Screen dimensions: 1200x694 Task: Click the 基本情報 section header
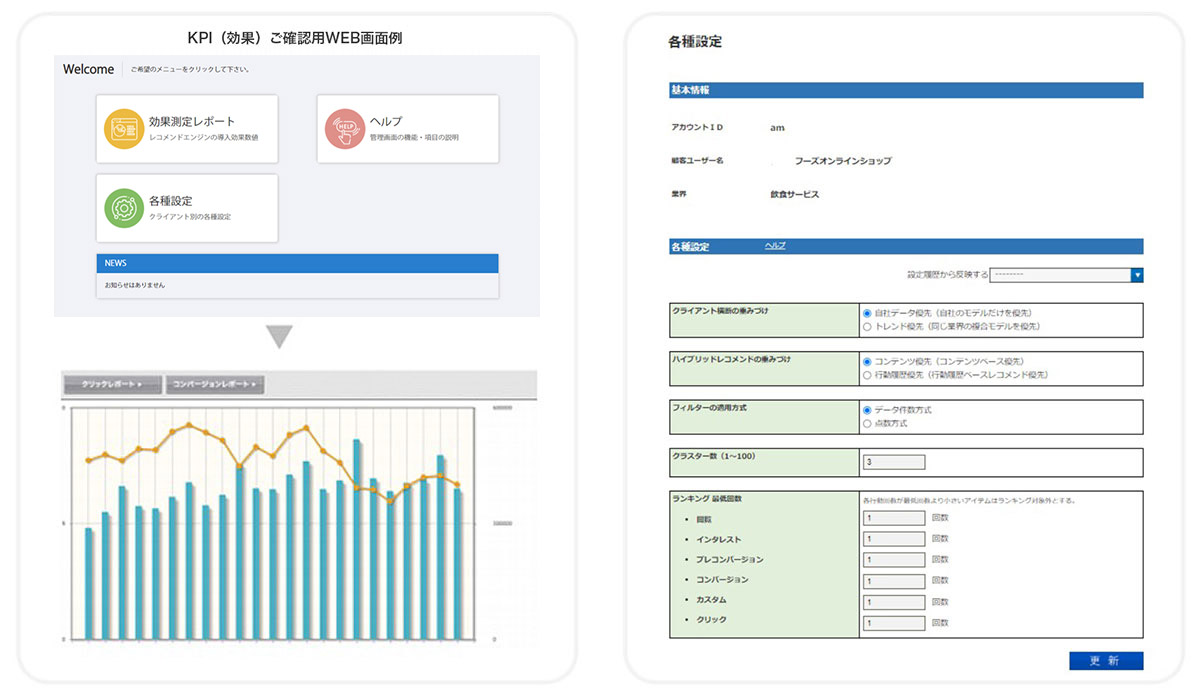(906, 90)
